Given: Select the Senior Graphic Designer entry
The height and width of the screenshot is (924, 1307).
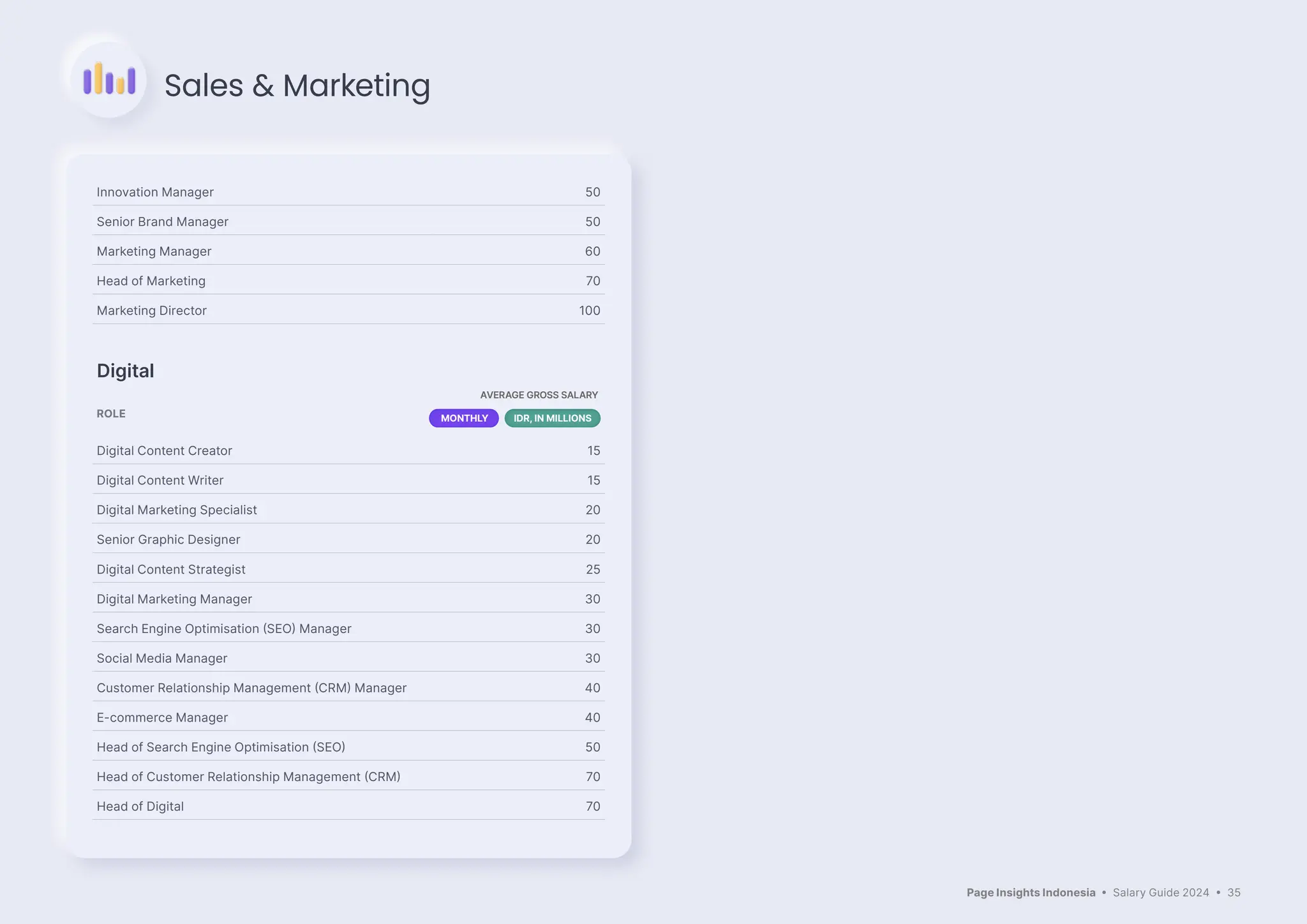Looking at the screenshot, I should coord(168,540).
